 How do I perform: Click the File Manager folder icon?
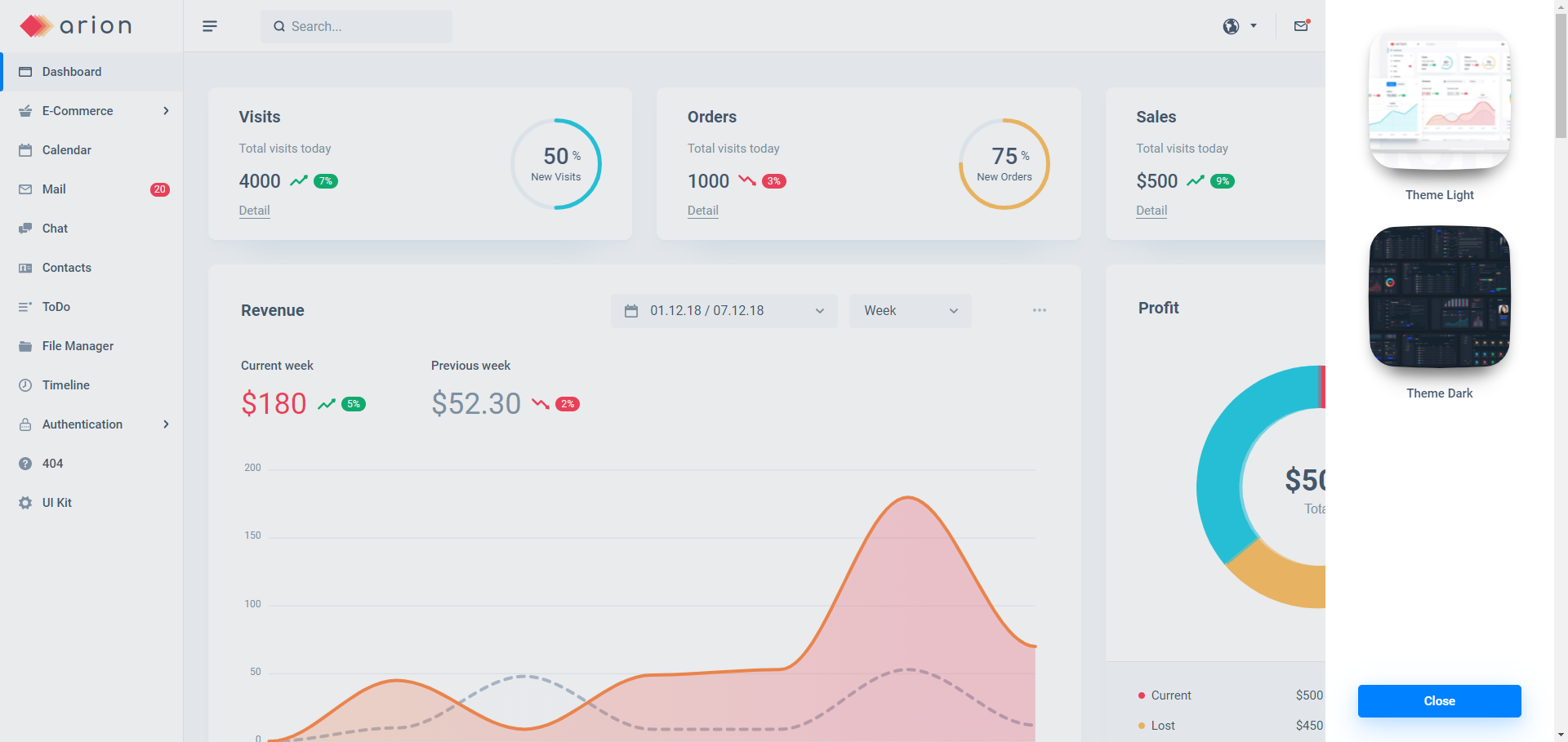(25, 346)
